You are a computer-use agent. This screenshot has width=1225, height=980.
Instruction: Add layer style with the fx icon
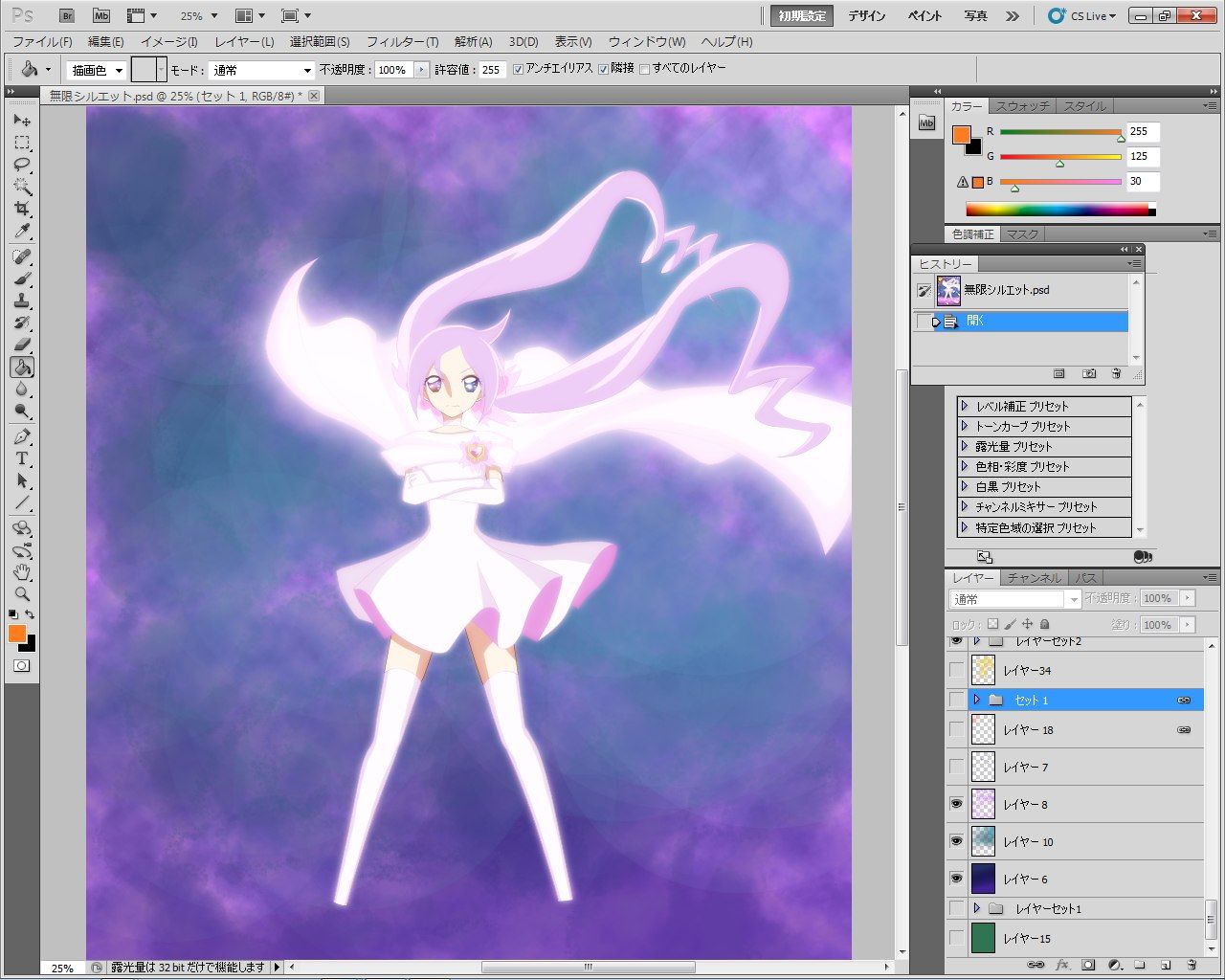(1061, 966)
